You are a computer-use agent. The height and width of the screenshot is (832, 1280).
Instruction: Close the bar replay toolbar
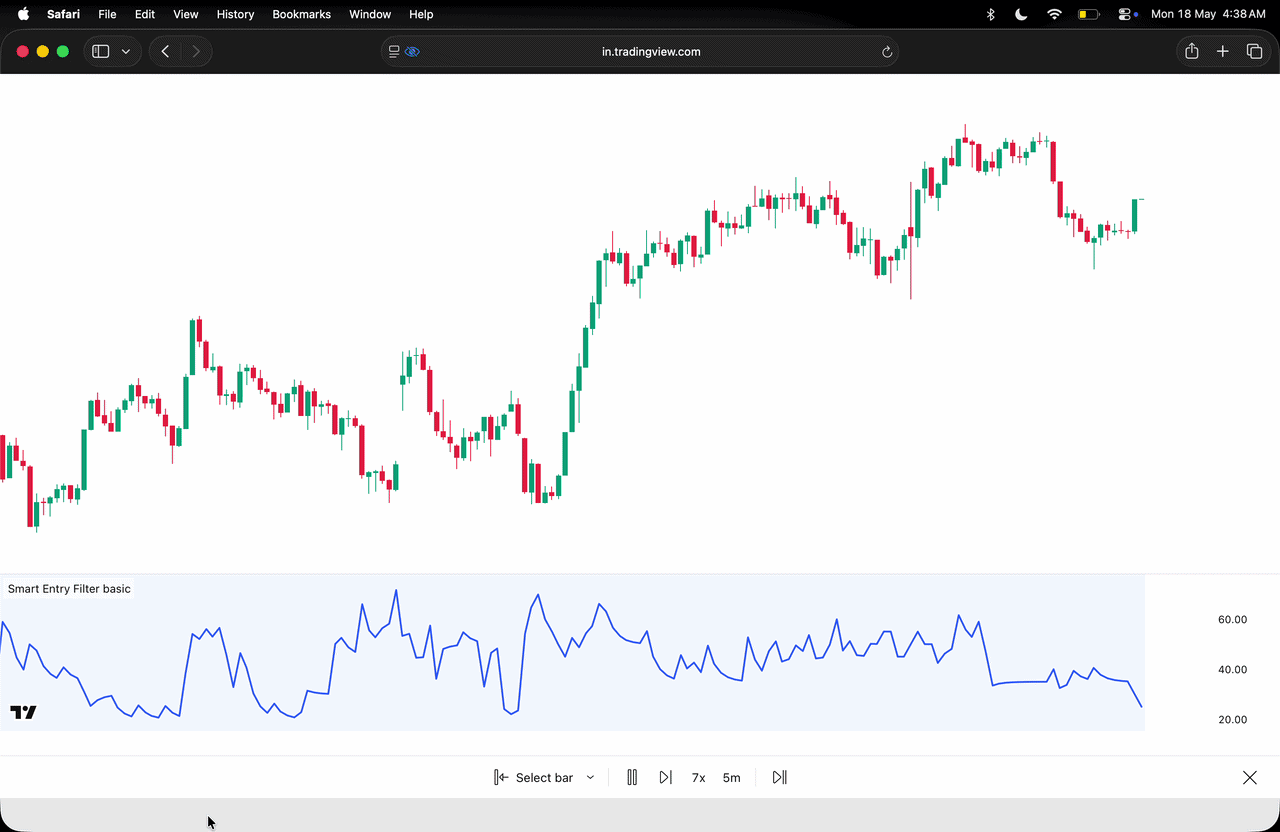click(x=1250, y=777)
